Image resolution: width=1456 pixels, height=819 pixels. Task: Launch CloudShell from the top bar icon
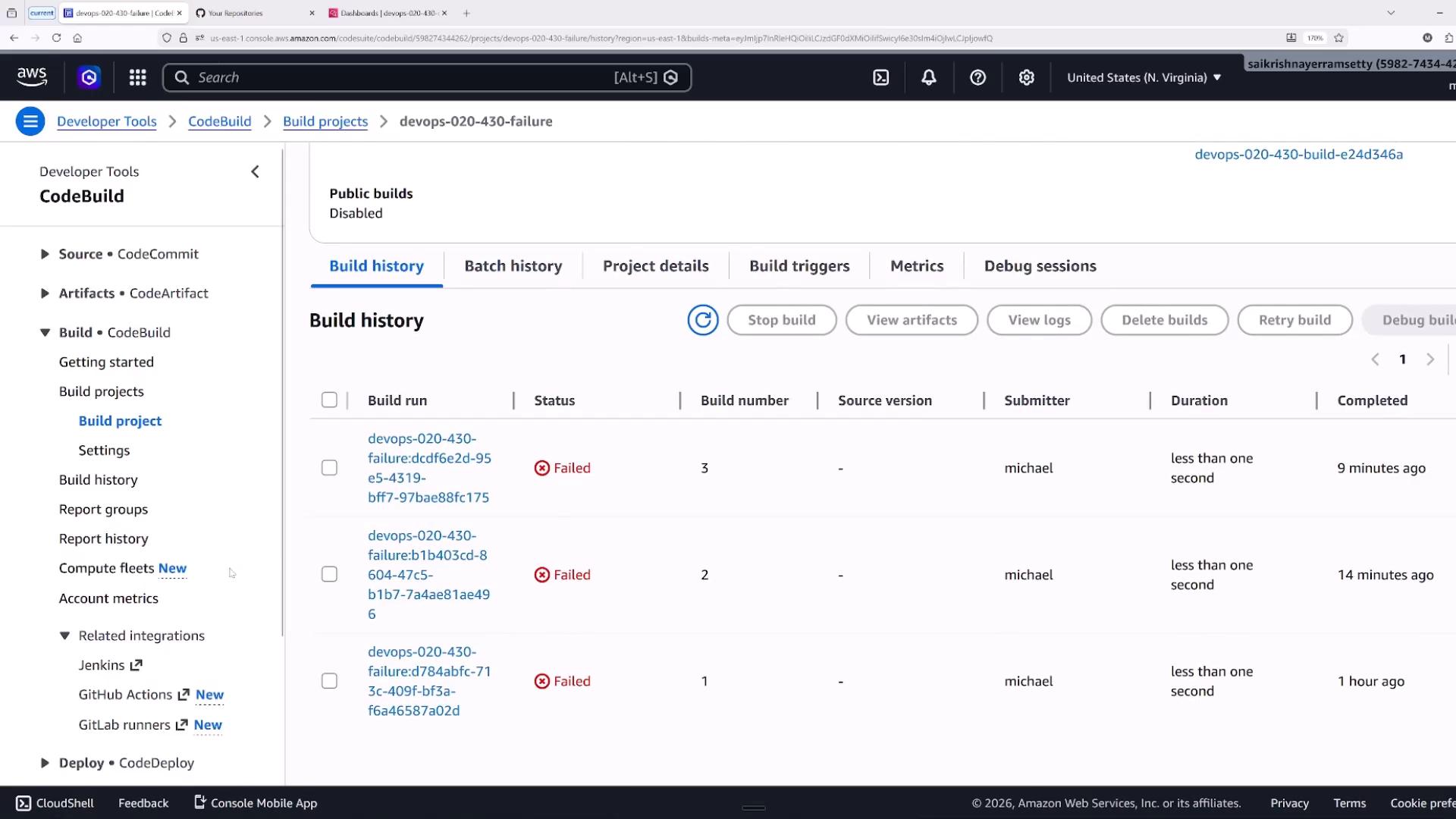coord(880,77)
